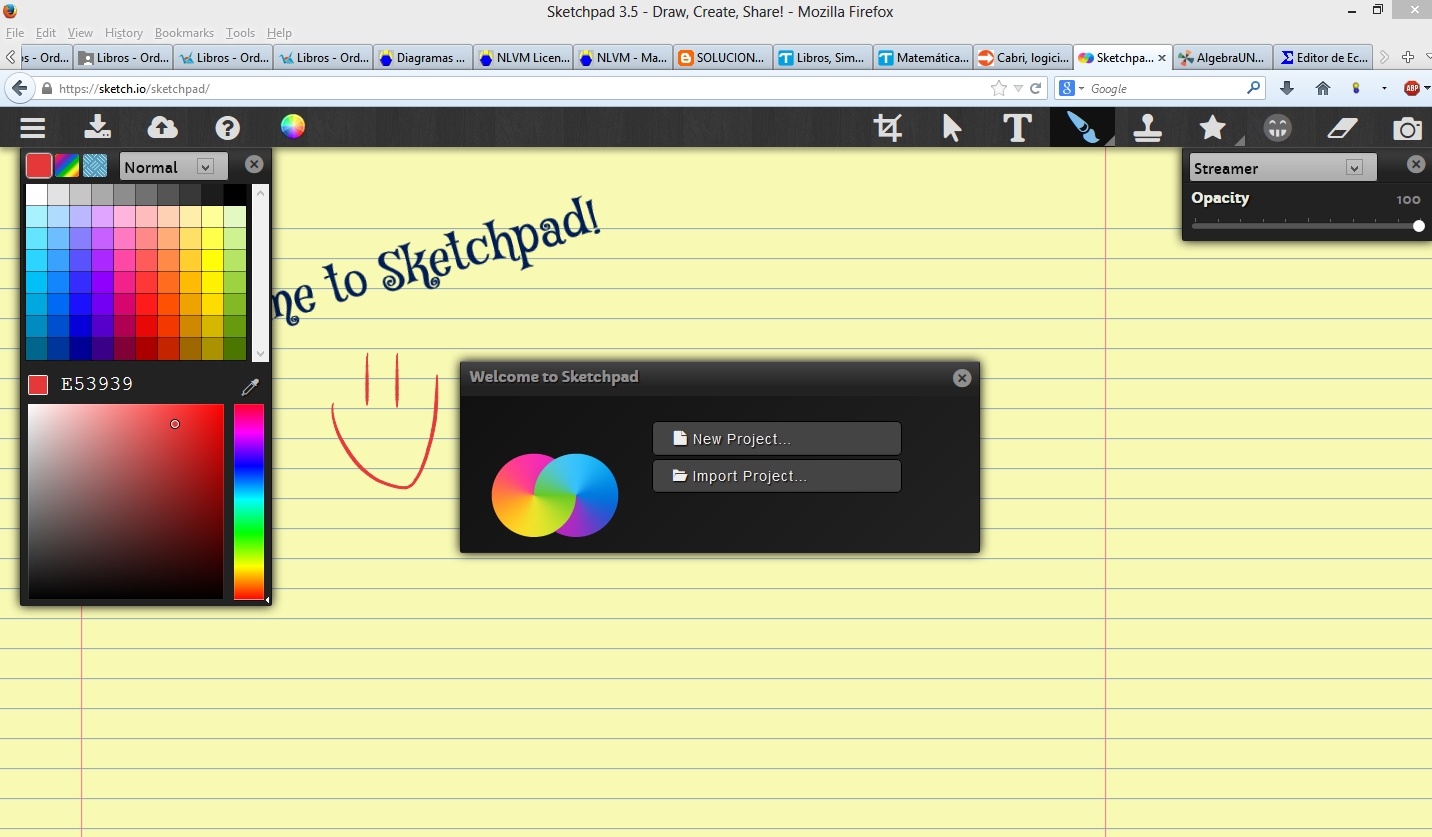Open the Help menu

tap(227, 128)
